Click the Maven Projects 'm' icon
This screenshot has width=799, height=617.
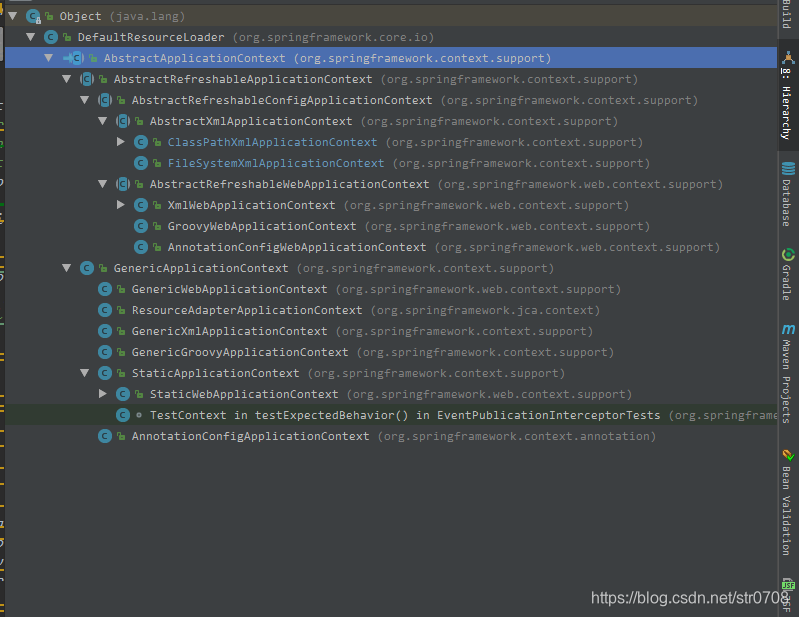pyautogui.click(x=788, y=329)
